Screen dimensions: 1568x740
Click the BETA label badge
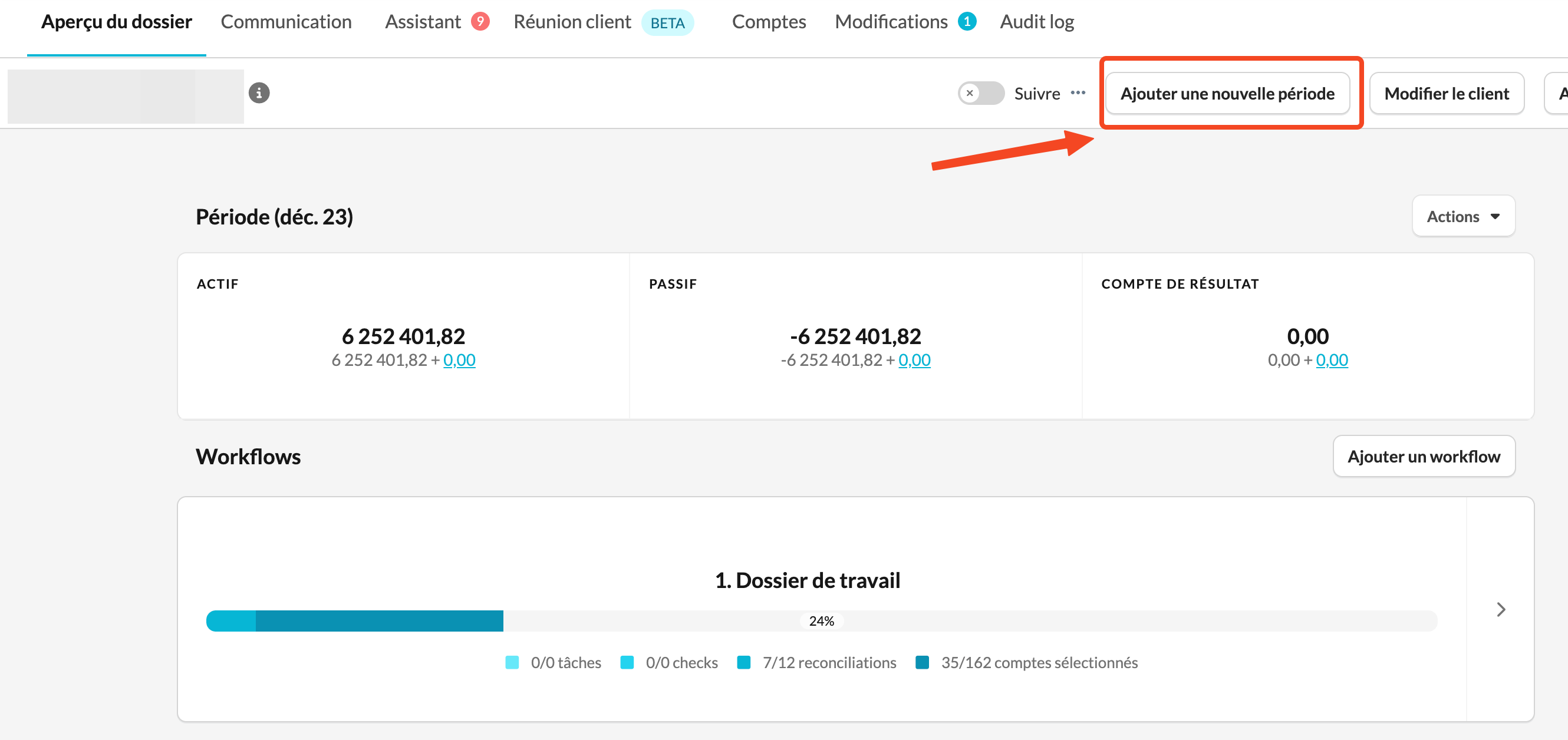coord(667,23)
